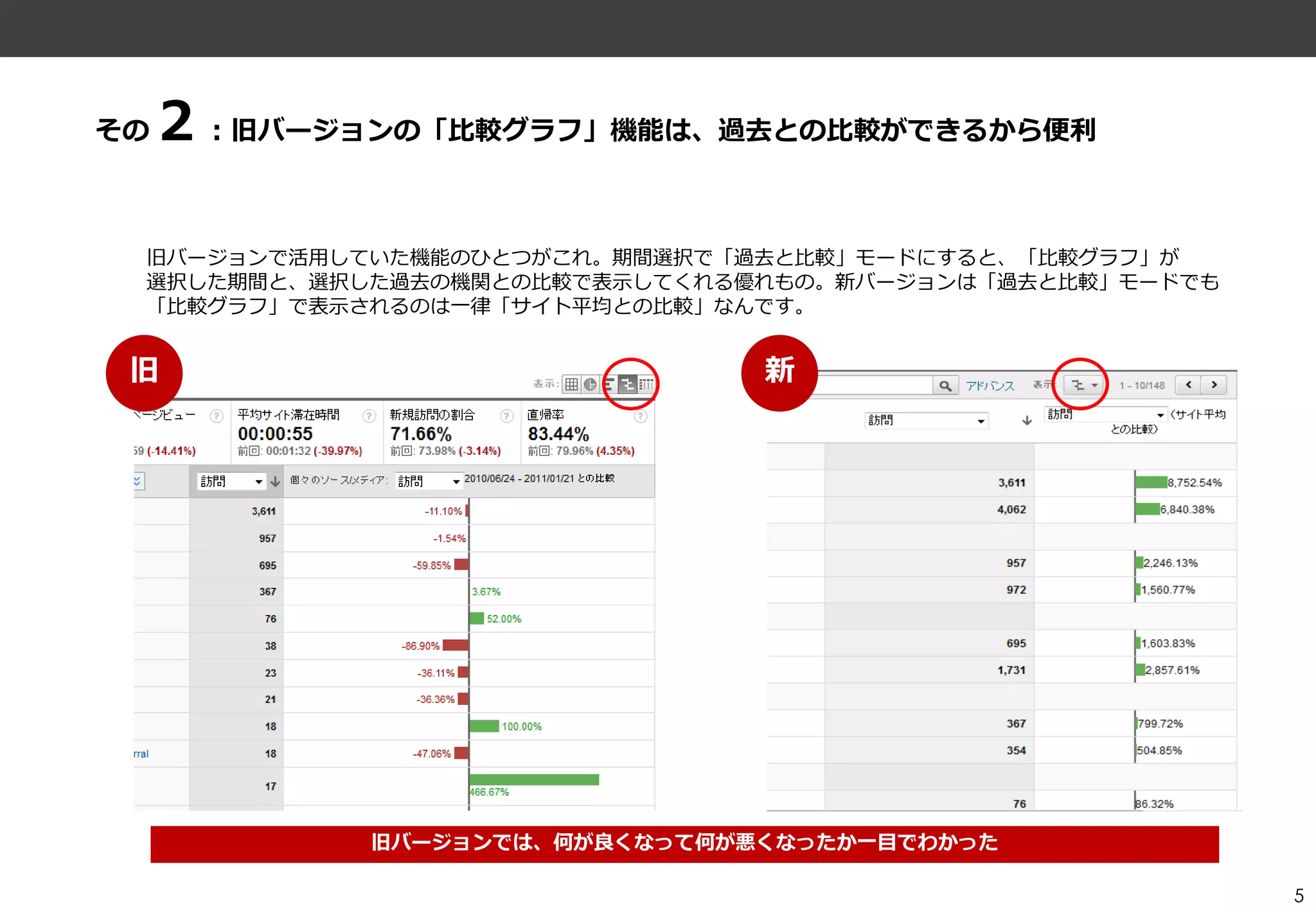Go to next page of results
Screen dimensions: 1316x911
1214,385
